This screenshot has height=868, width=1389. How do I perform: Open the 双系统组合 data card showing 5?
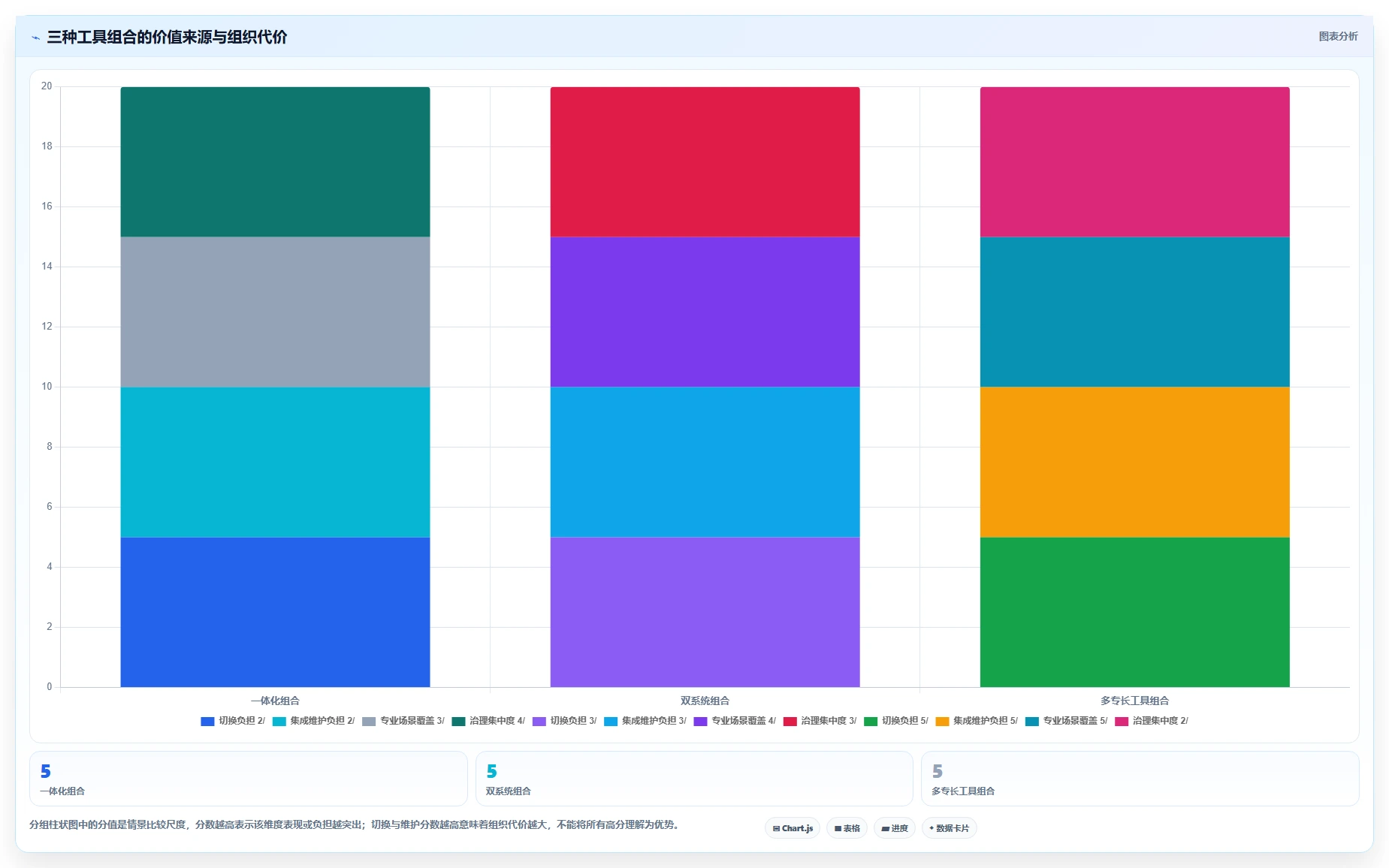pyautogui.click(x=694, y=779)
